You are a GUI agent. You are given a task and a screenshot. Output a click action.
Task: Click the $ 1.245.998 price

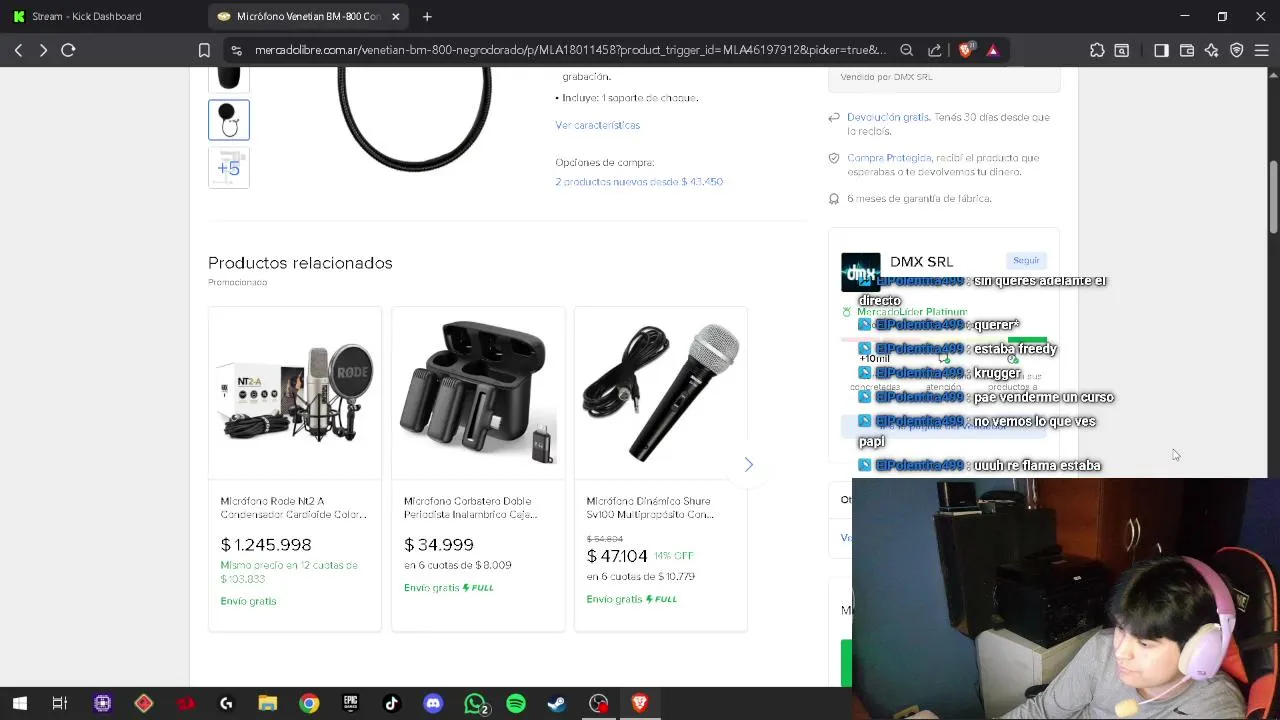click(266, 545)
